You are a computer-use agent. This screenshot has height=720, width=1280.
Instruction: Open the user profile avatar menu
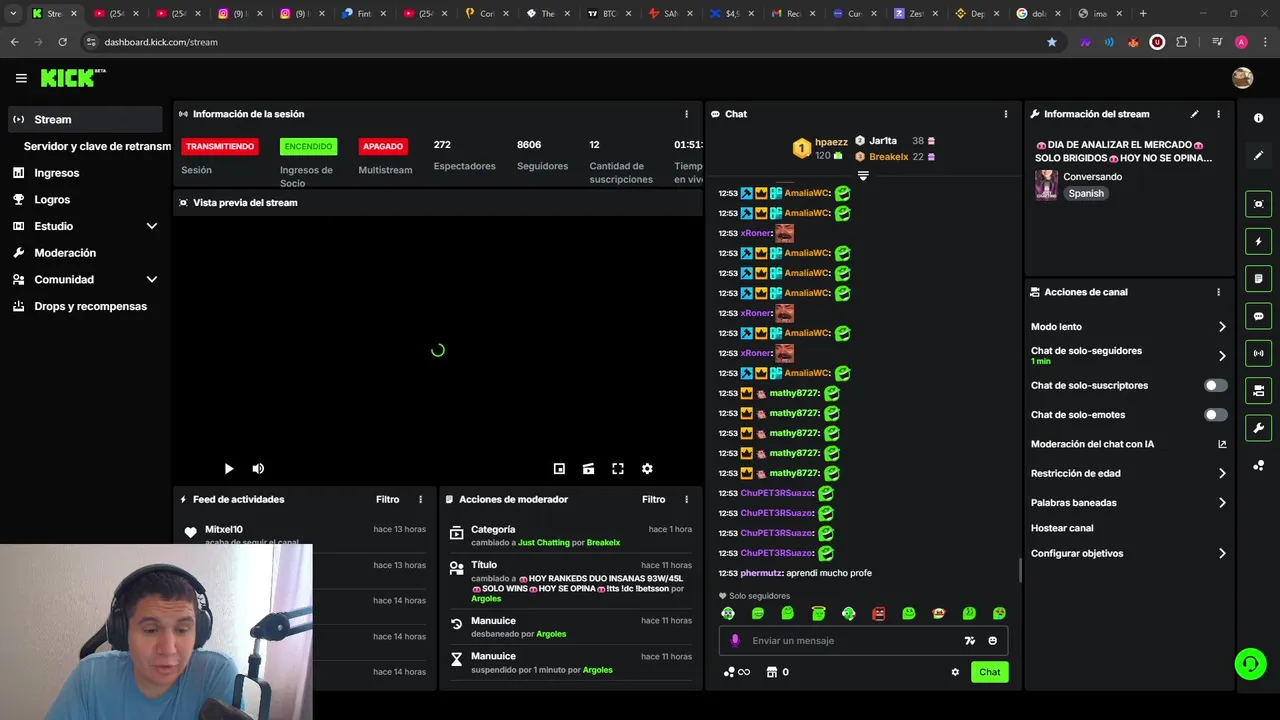1242,78
